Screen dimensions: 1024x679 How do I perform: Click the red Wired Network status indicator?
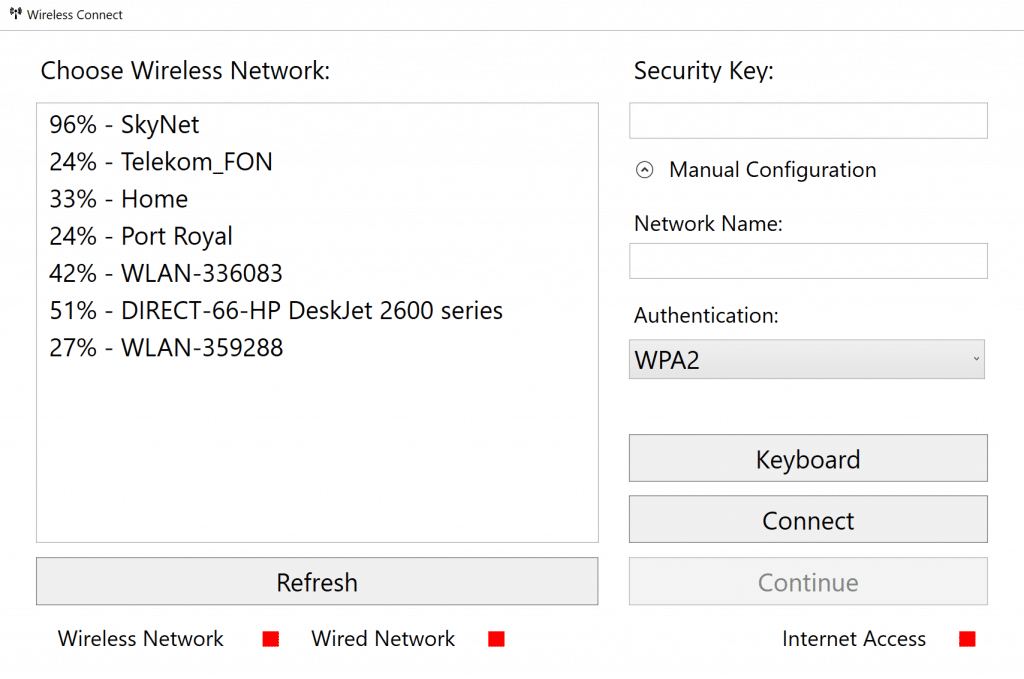tap(496, 639)
